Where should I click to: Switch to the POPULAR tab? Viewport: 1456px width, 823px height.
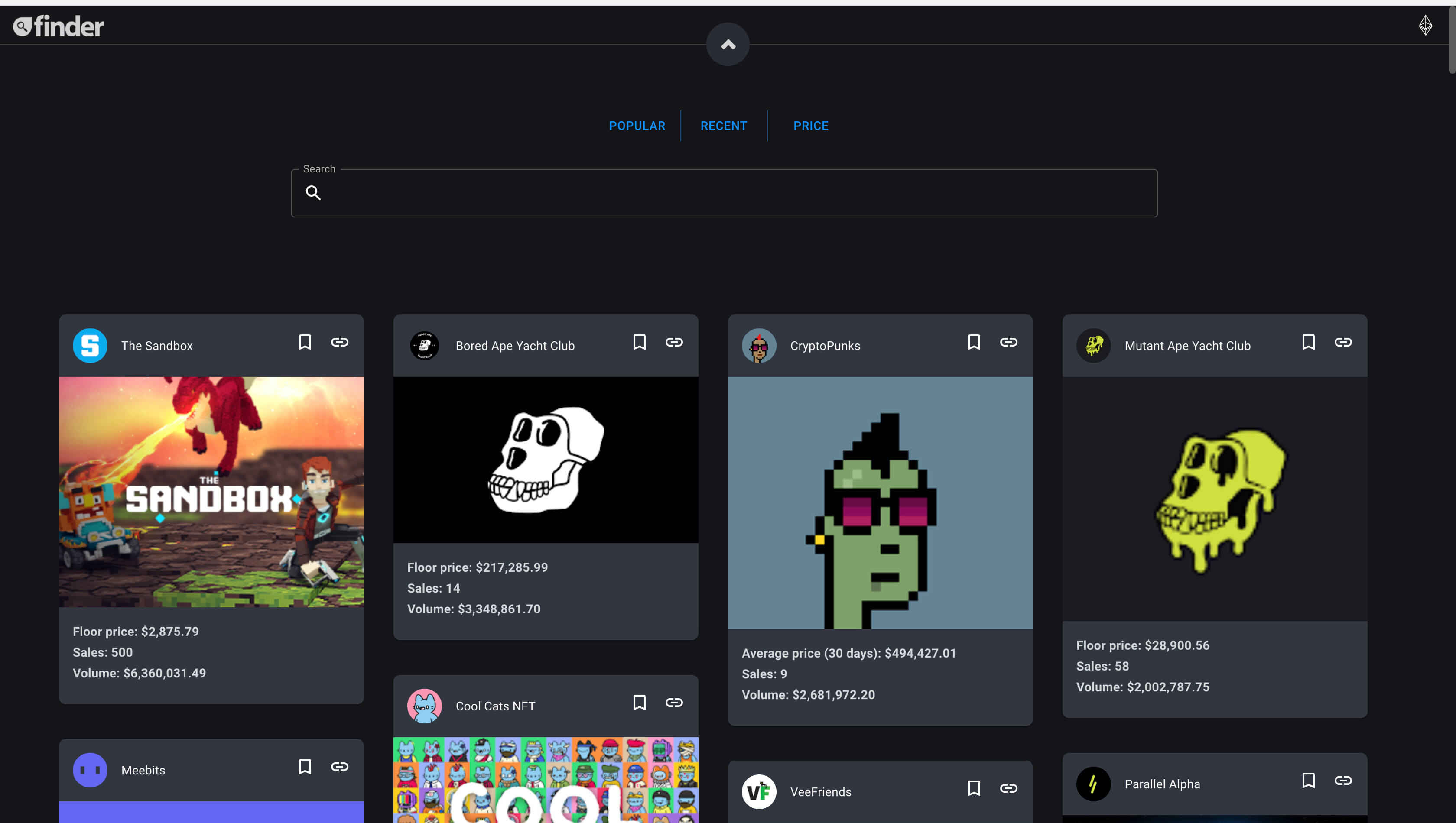click(637, 126)
